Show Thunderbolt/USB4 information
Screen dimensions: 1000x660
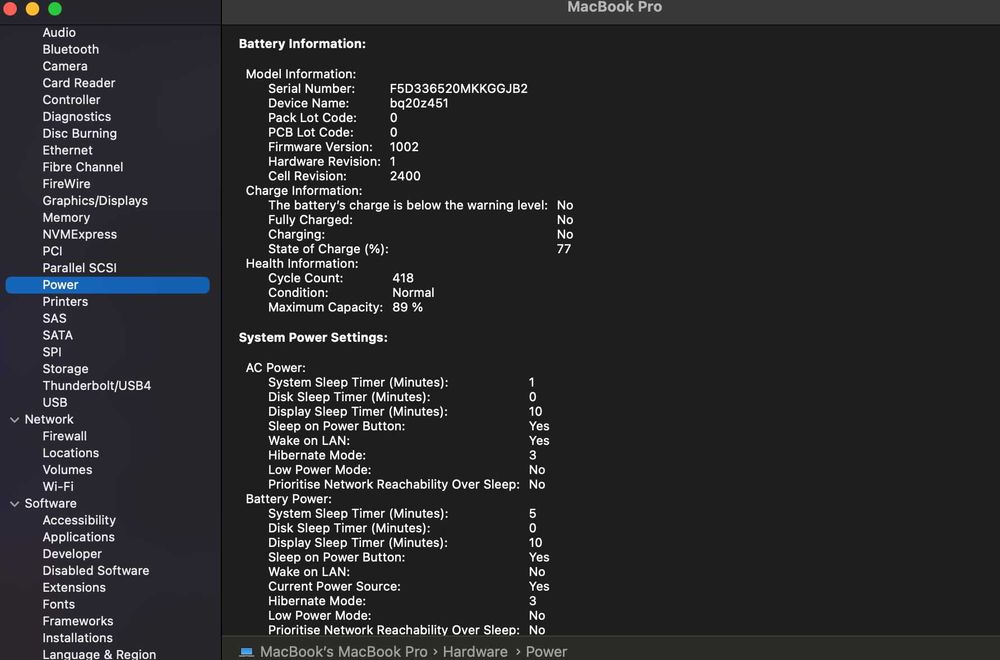tap(97, 386)
